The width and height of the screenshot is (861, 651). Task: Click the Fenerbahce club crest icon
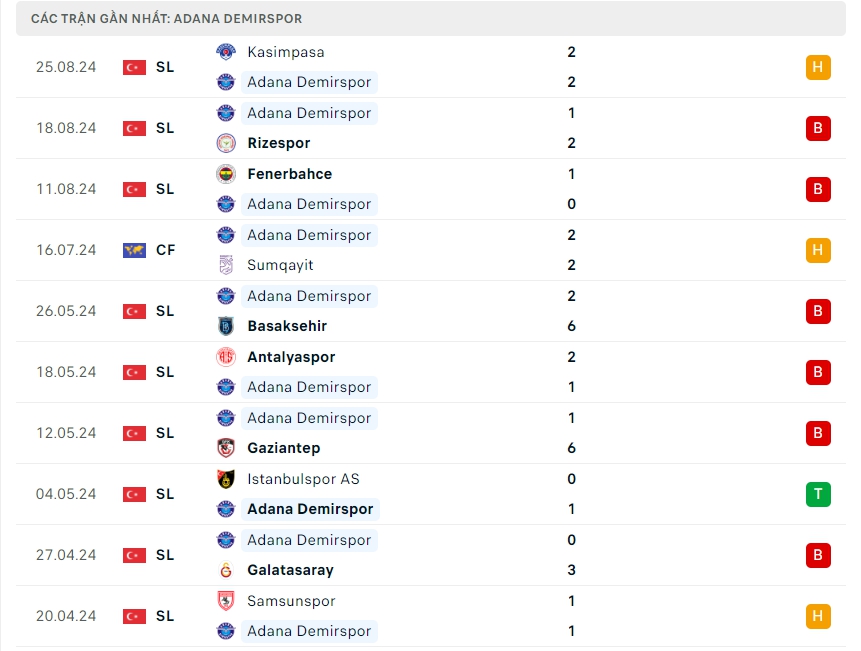tap(226, 174)
